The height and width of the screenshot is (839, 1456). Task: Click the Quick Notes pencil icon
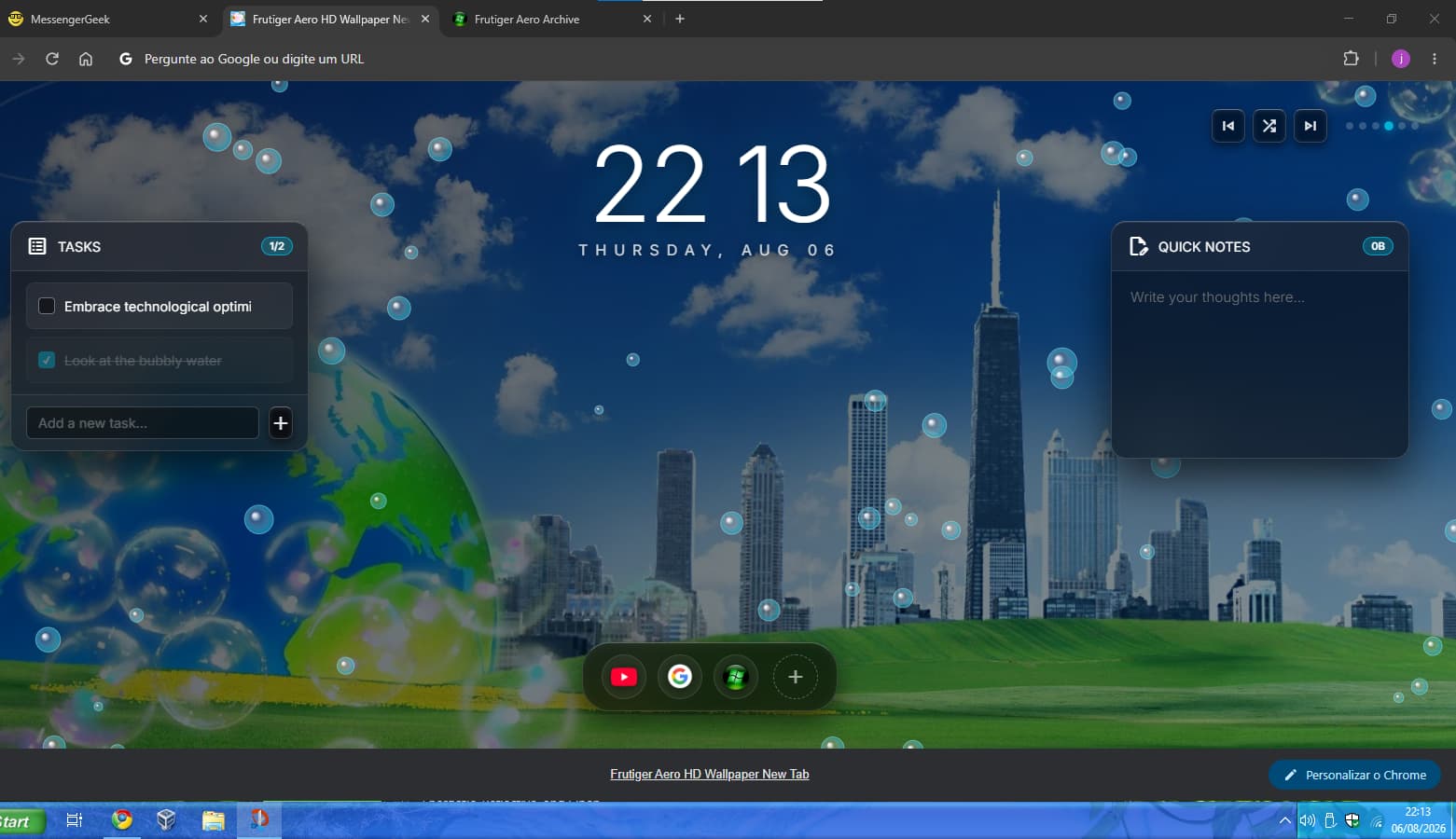(x=1139, y=246)
